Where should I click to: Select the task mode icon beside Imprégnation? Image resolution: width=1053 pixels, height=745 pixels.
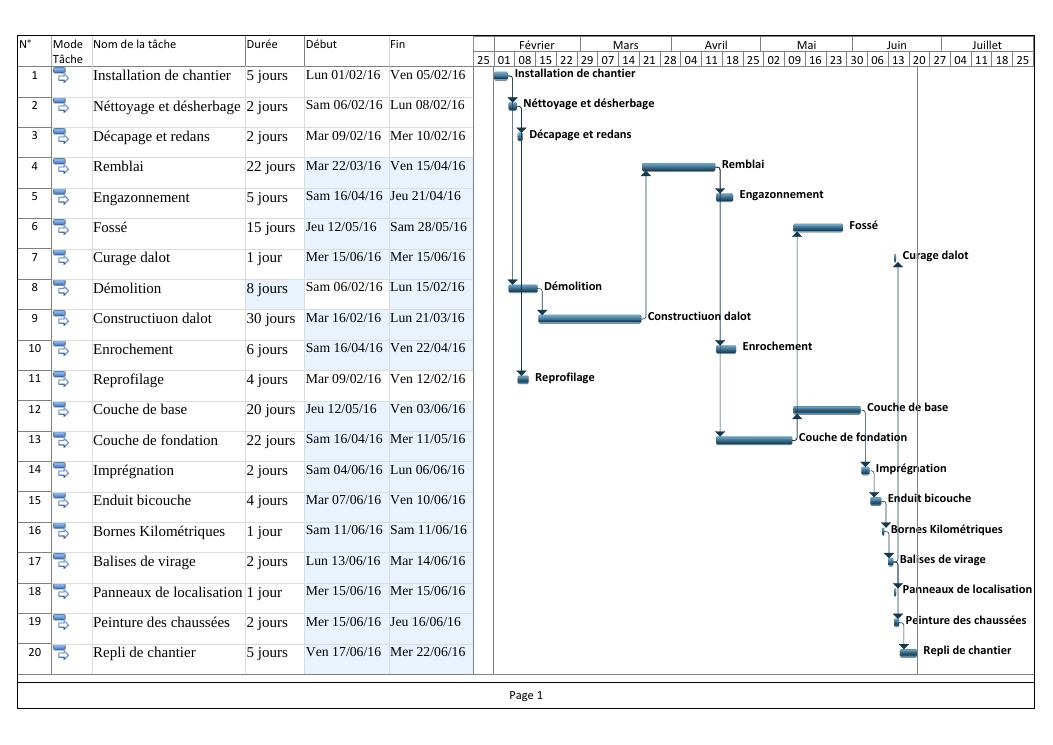coord(61,472)
